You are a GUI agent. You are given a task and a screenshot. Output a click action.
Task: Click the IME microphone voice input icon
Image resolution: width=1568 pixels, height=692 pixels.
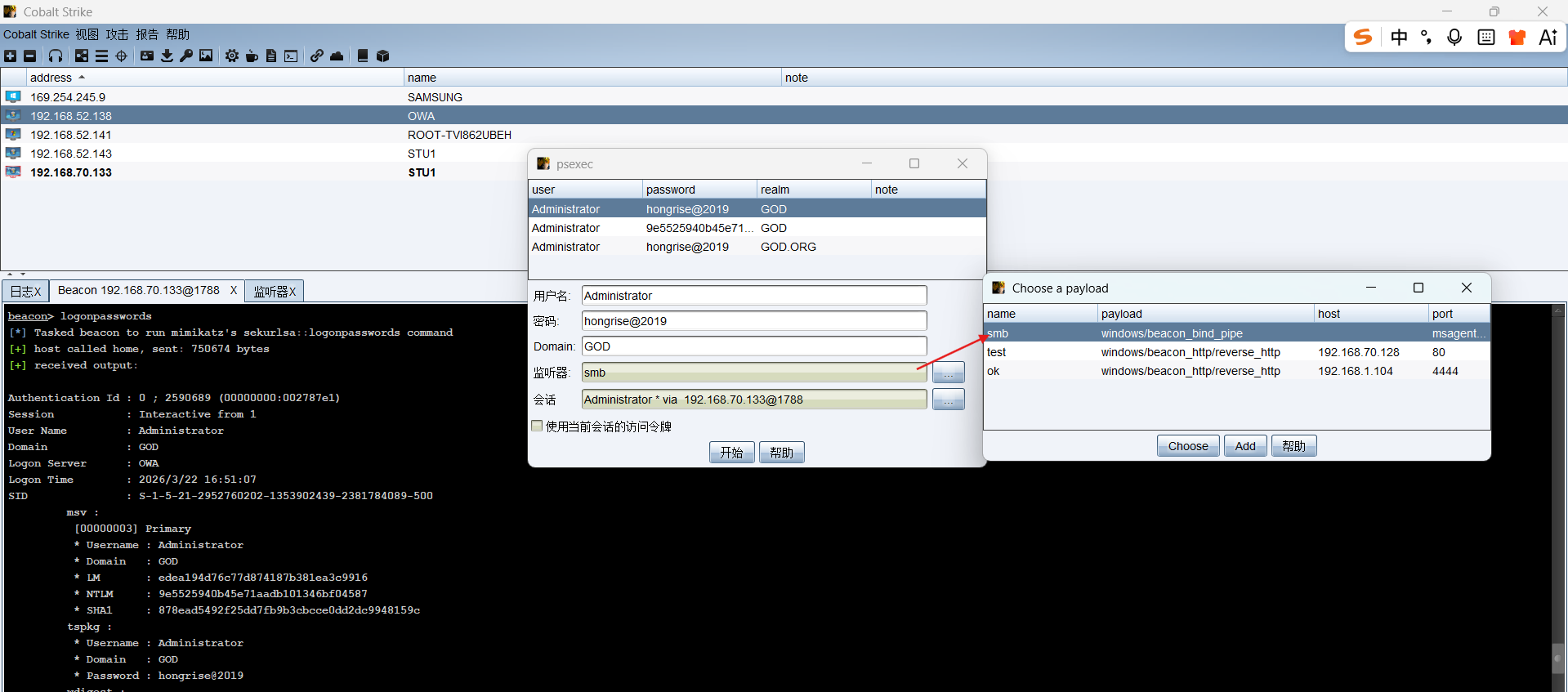1454,37
